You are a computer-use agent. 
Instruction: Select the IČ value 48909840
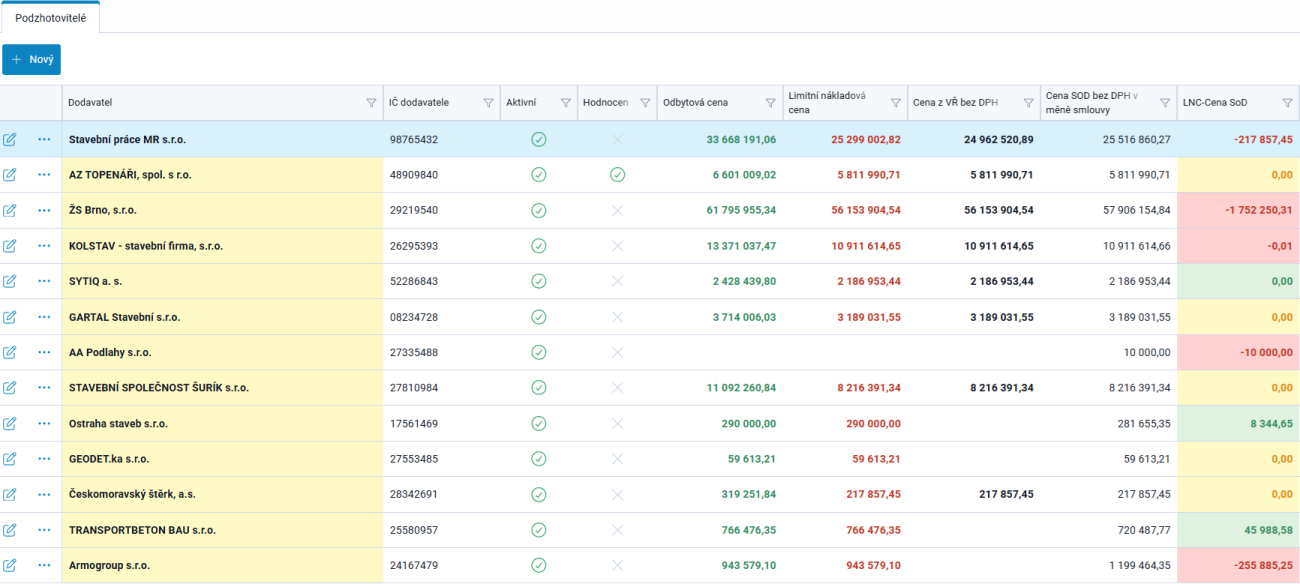click(414, 175)
